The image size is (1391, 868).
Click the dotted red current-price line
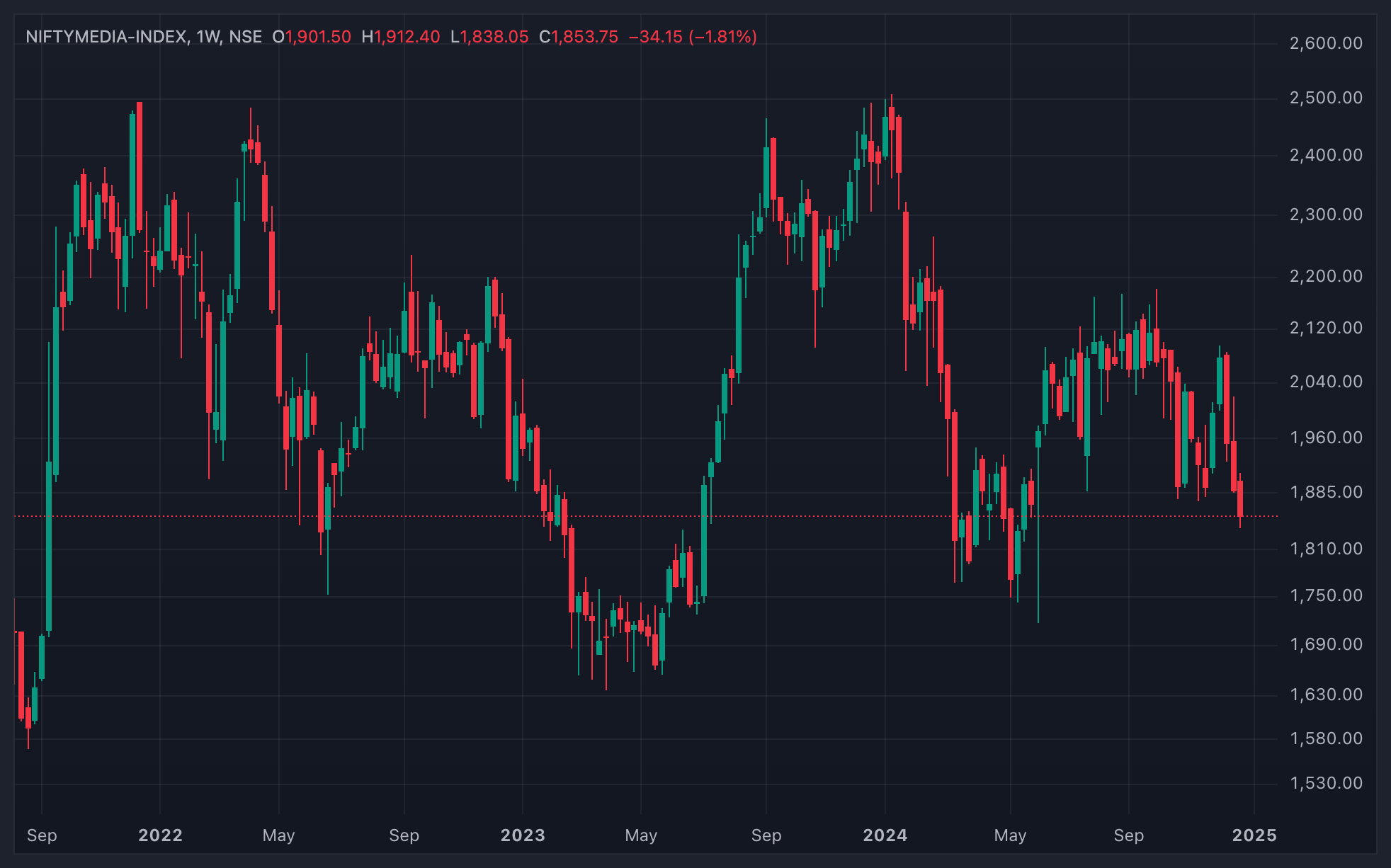(x=646, y=516)
